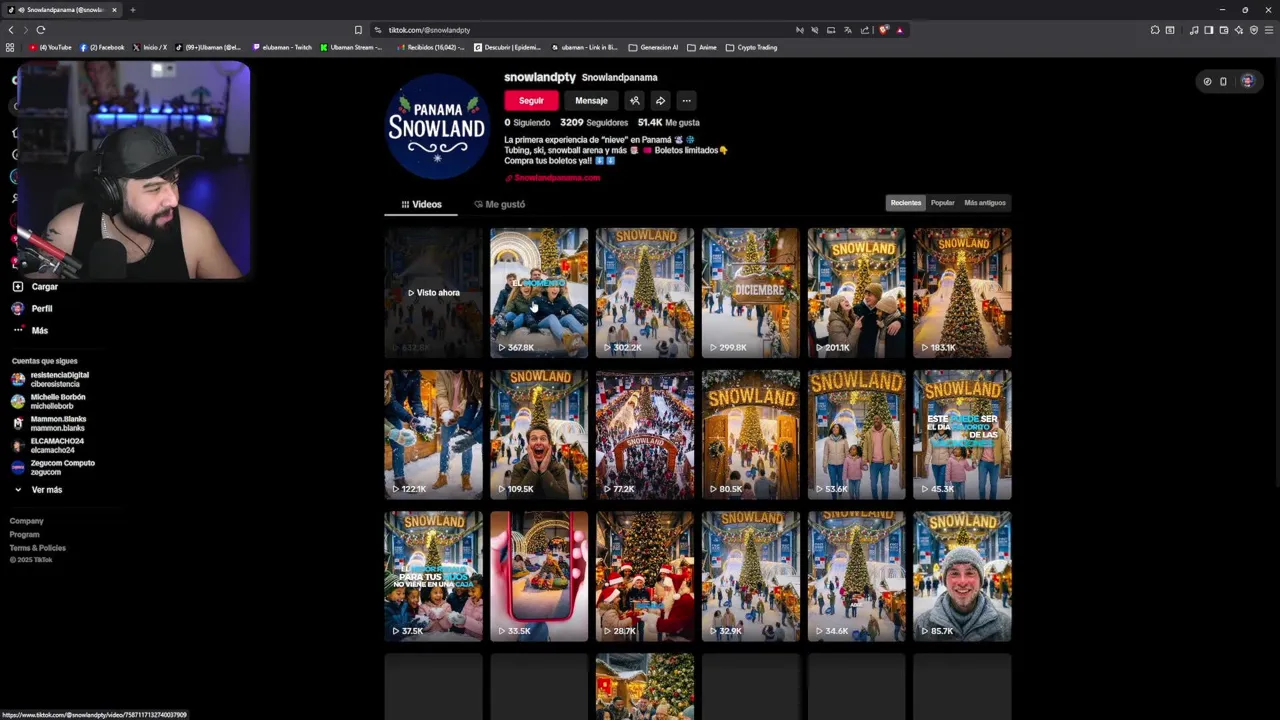1280x720 pixels.
Task: Switch to the Videos tab
Action: [421, 204]
